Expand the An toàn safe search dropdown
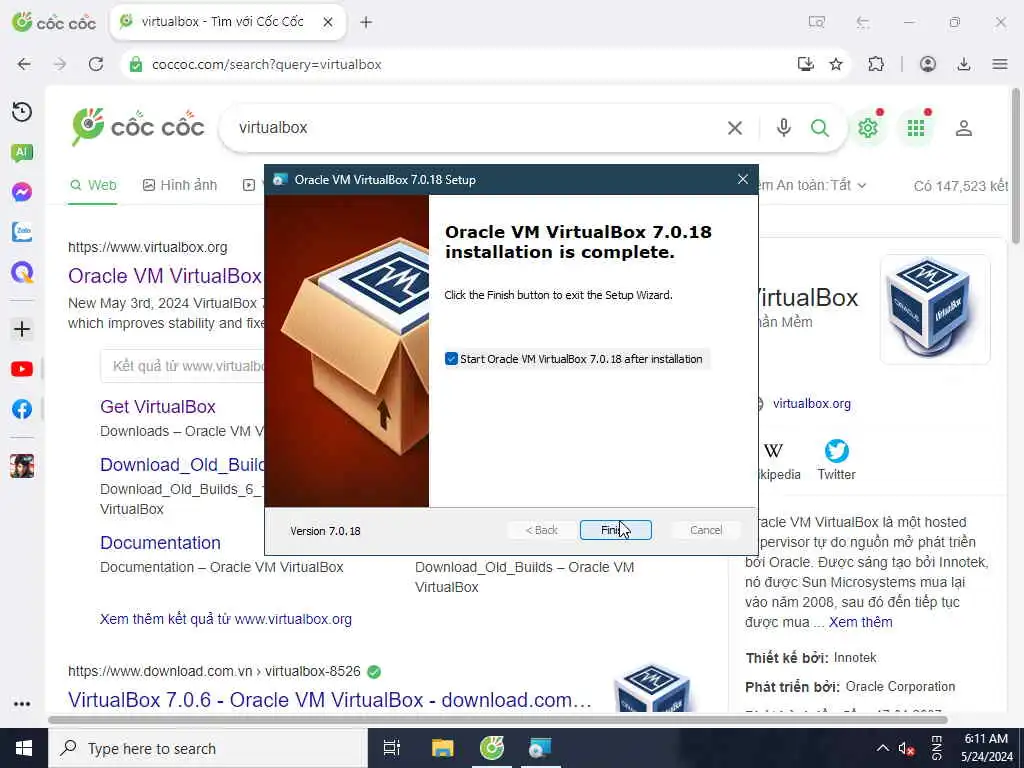Screen dimensions: 1024x768 [813, 185]
